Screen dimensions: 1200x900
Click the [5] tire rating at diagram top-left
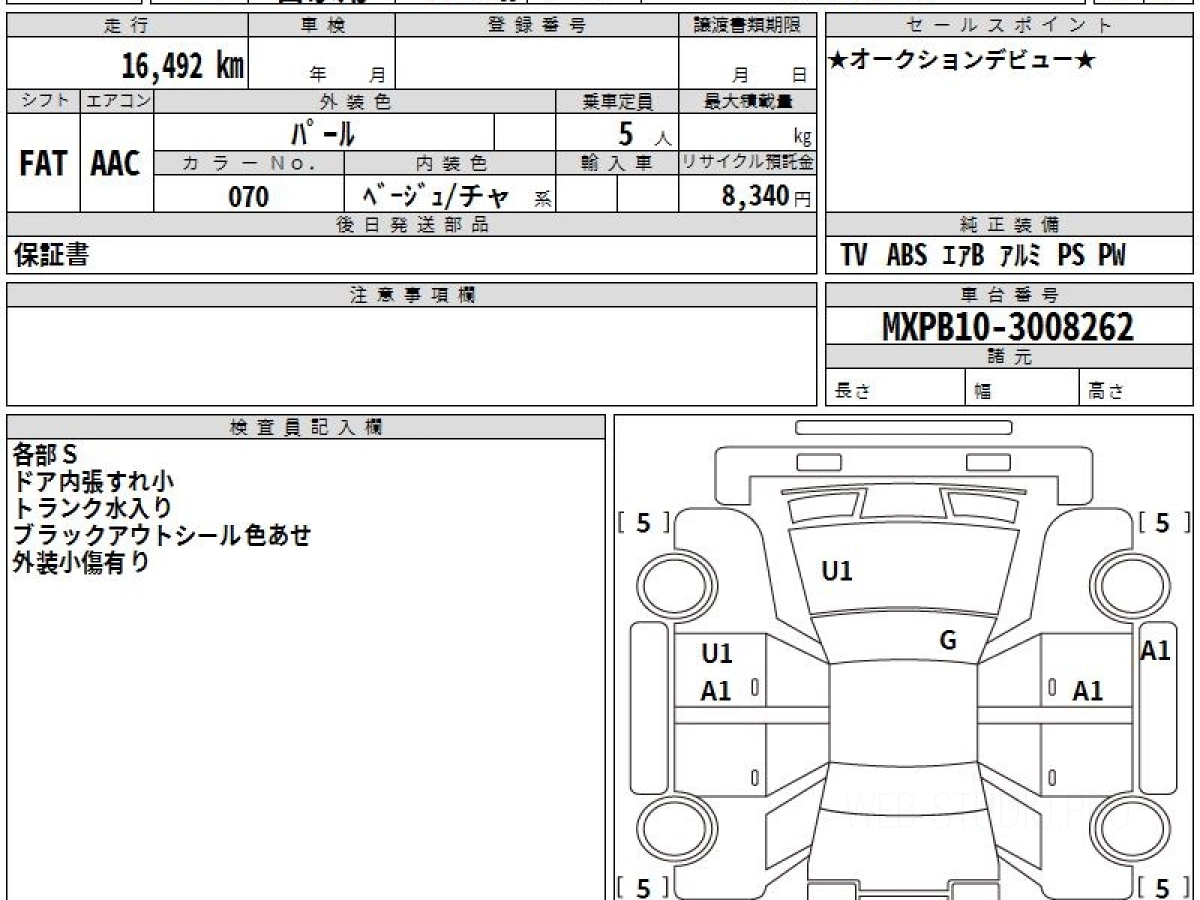click(x=644, y=522)
